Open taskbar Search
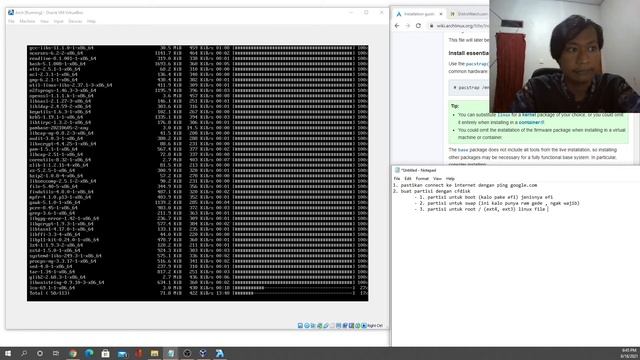Viewport: 640px width, 360px height. tap(24, 353)
